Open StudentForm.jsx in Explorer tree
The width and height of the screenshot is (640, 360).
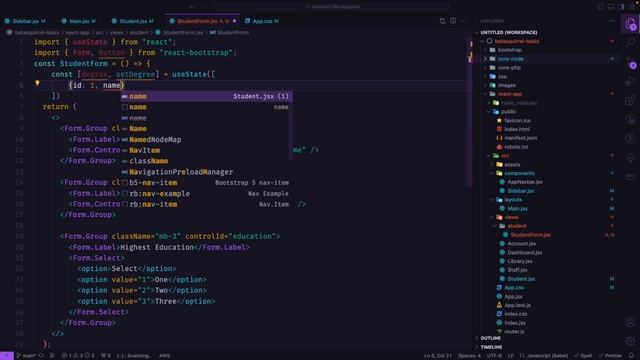530,235
